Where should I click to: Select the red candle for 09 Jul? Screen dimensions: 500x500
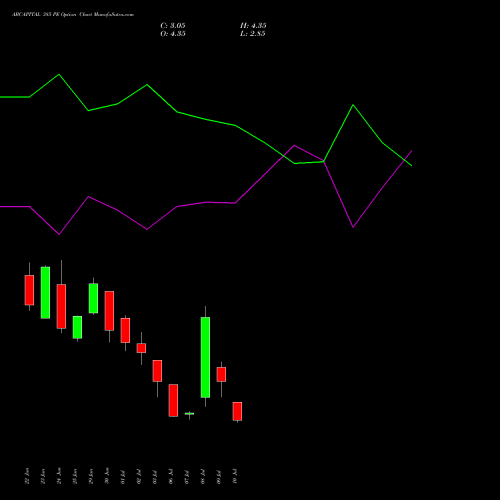[x=221, y=374]
